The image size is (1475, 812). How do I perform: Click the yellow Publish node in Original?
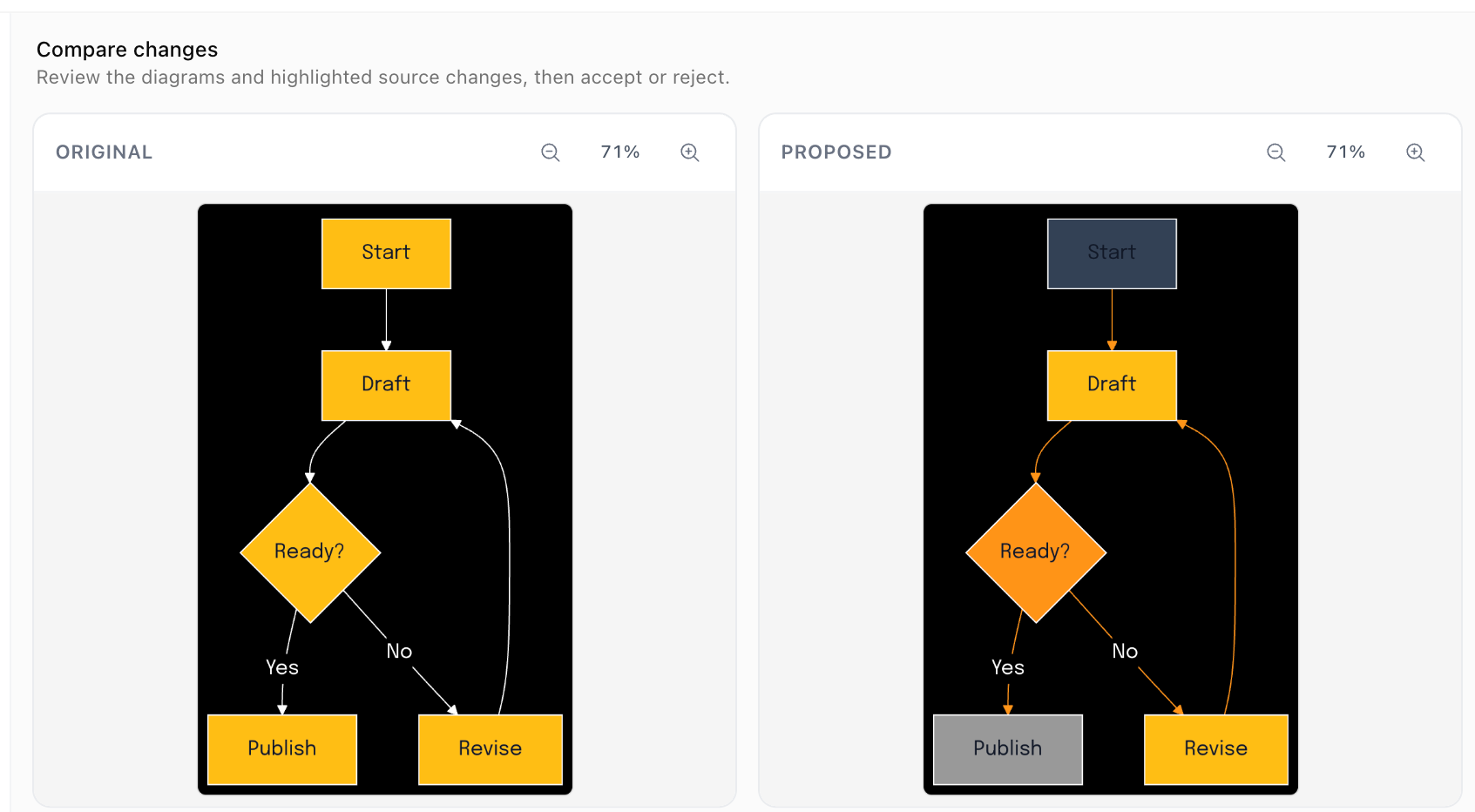pyautogui.click(x=282, y=749)
